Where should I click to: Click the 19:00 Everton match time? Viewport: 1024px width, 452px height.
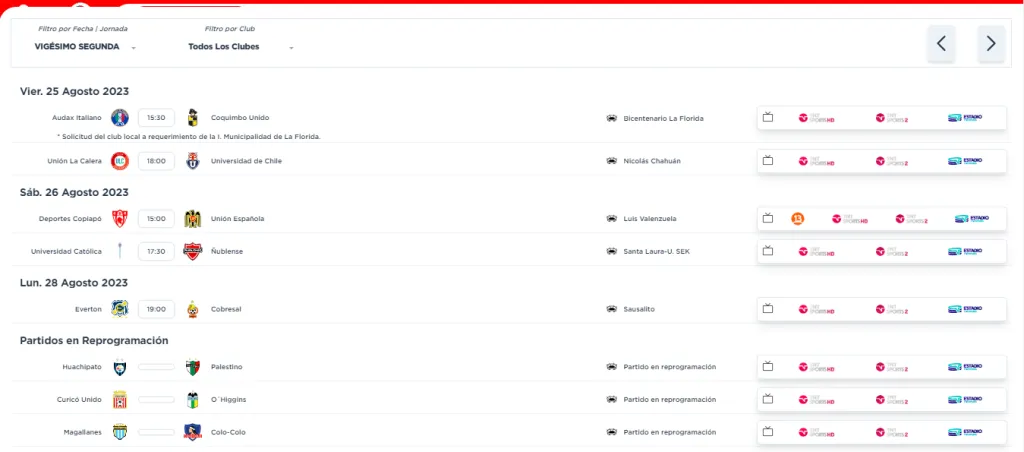click(x=156, y=309)
